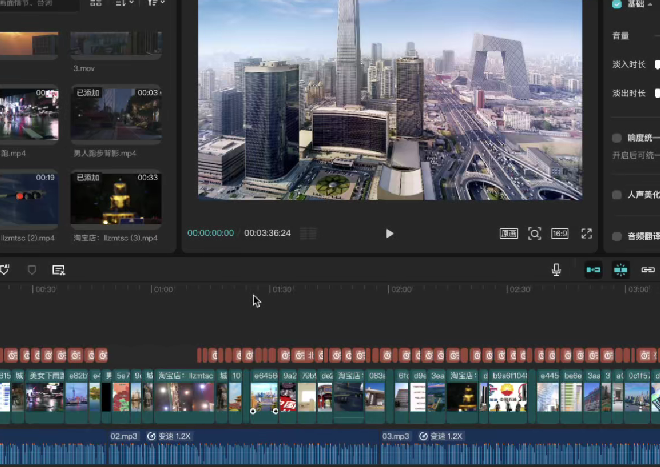Open the fullscreen preview icon
The height and width of the screenshot is (467, 660).
587,233
